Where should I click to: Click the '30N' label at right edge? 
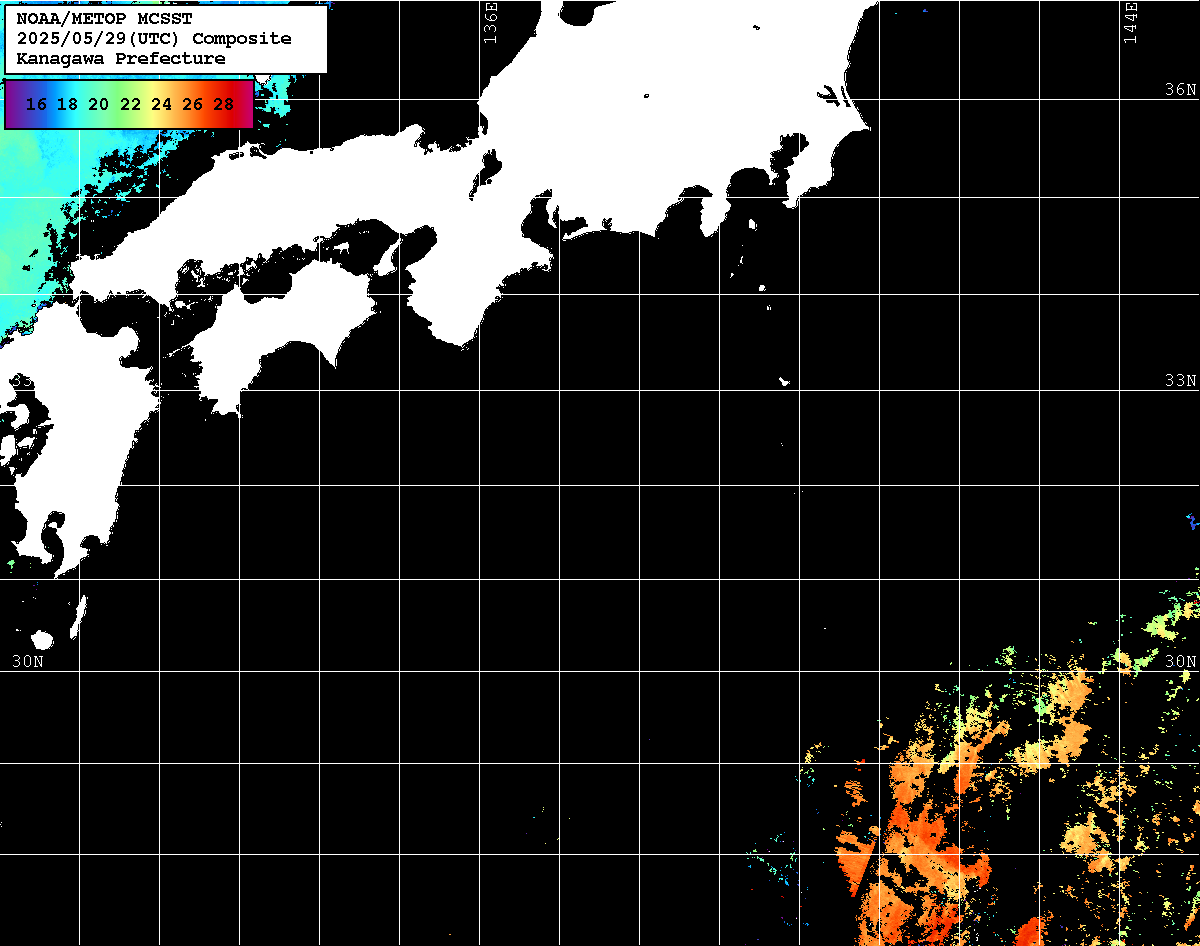pos(1180,661)
